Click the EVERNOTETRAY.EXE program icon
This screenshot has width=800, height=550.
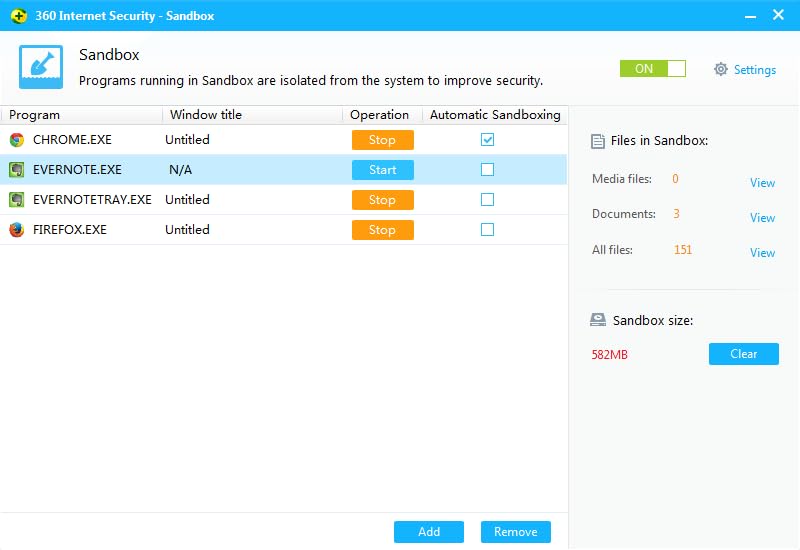(x=17, y=200)
